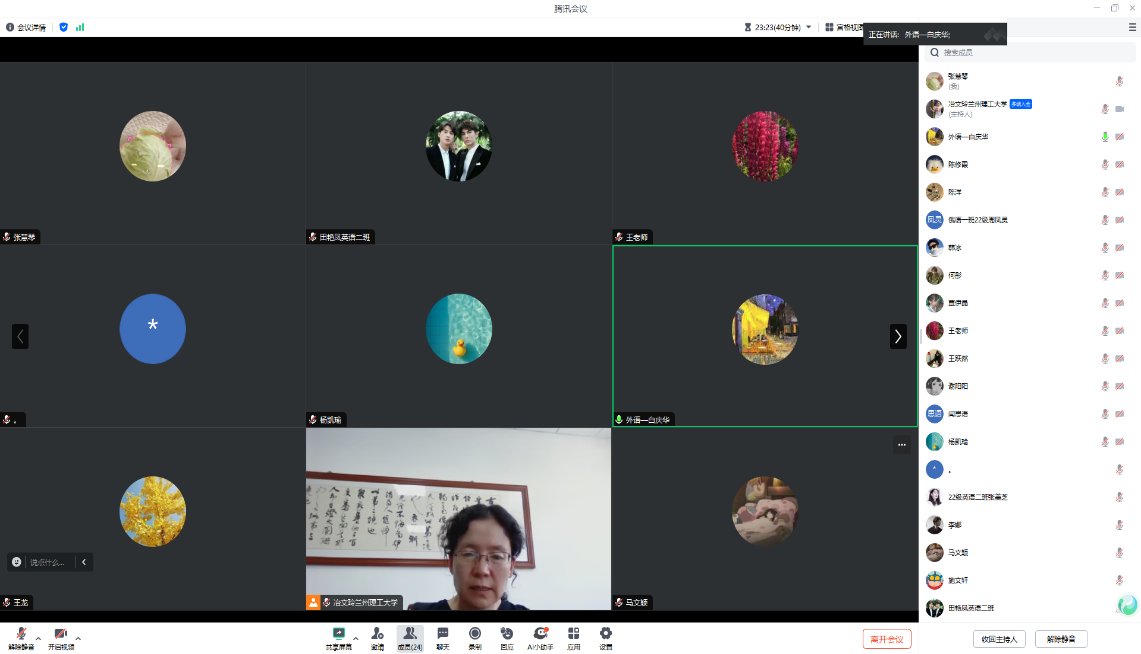This screenshot has width=1141, height=654.
Task: Click the AI assistant (AI小助手) icon
Action: point(540,634)
